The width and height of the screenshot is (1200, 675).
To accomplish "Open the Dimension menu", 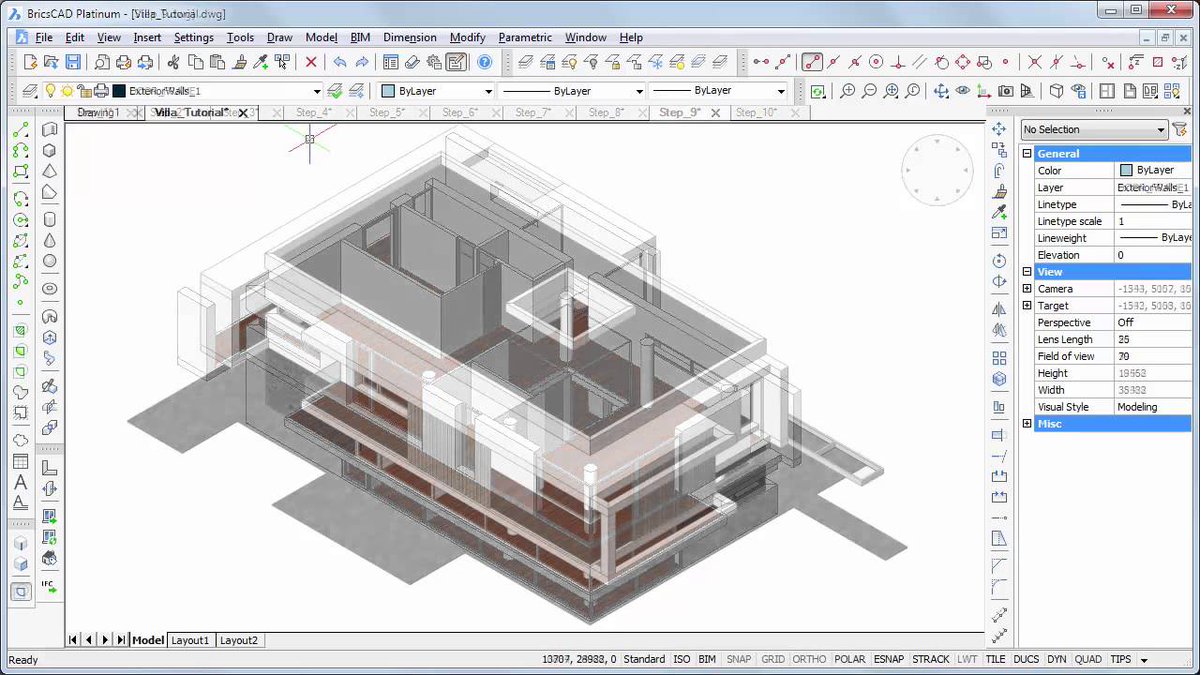I will 410,37.
